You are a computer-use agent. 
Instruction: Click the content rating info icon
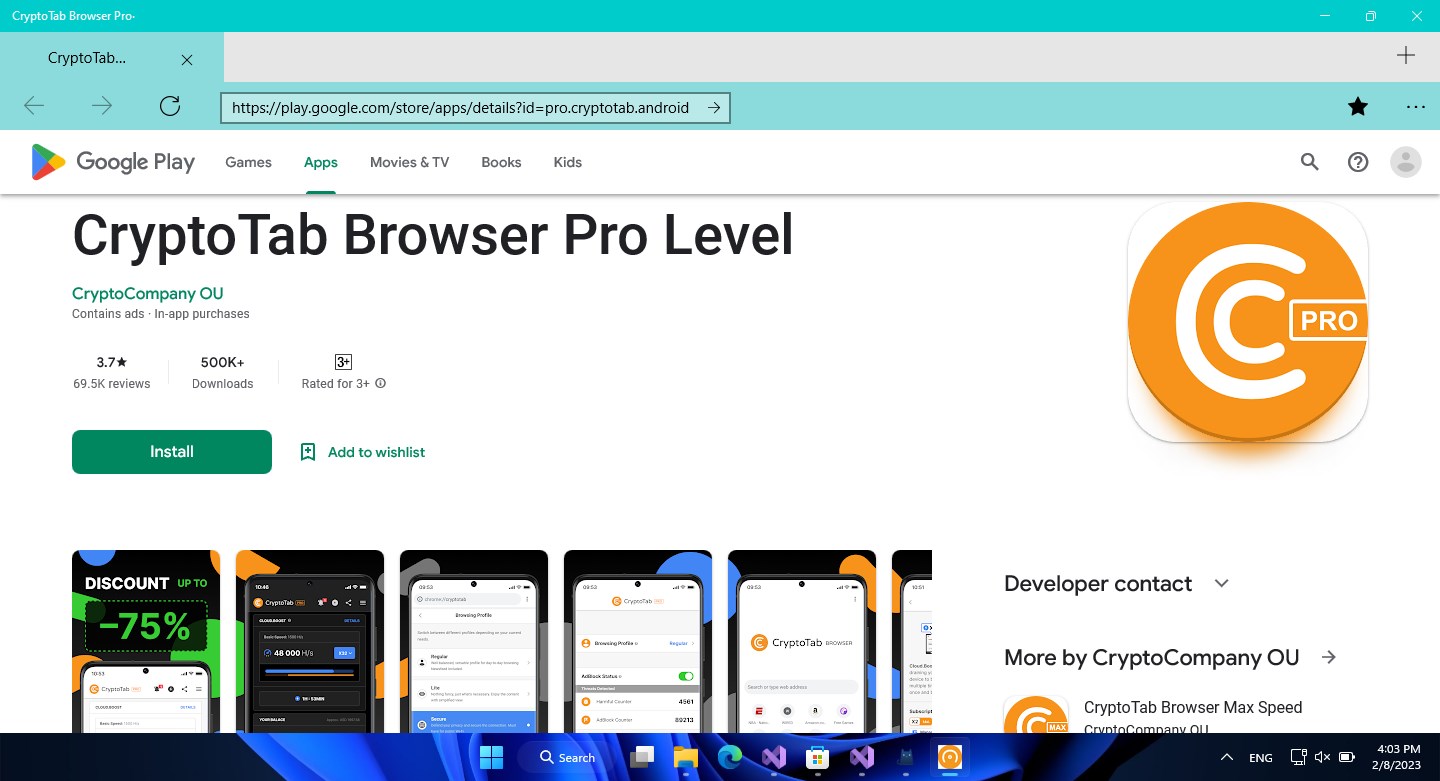pos(380,384)
